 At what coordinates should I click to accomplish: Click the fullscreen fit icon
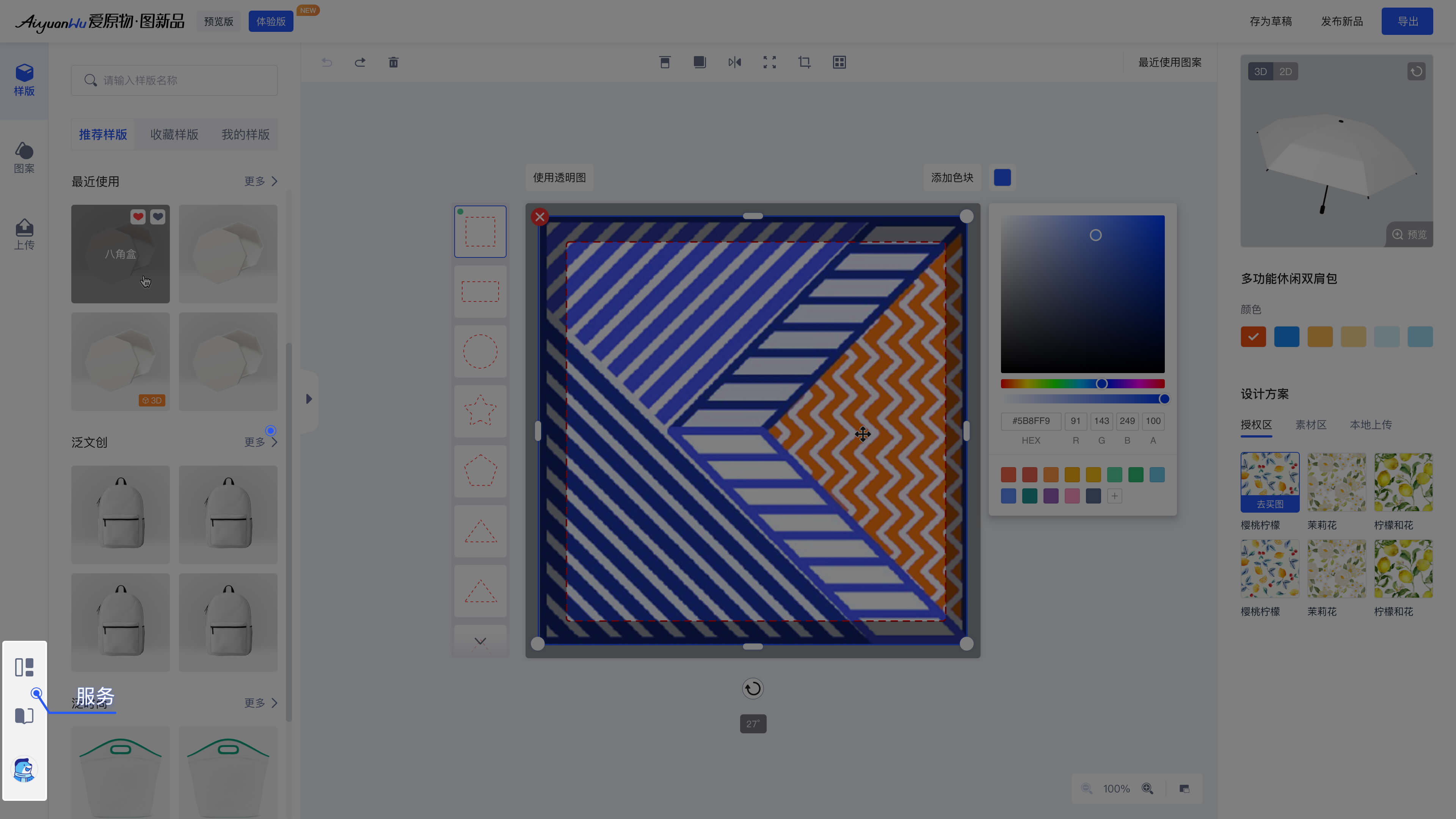[x=769, y=62]
